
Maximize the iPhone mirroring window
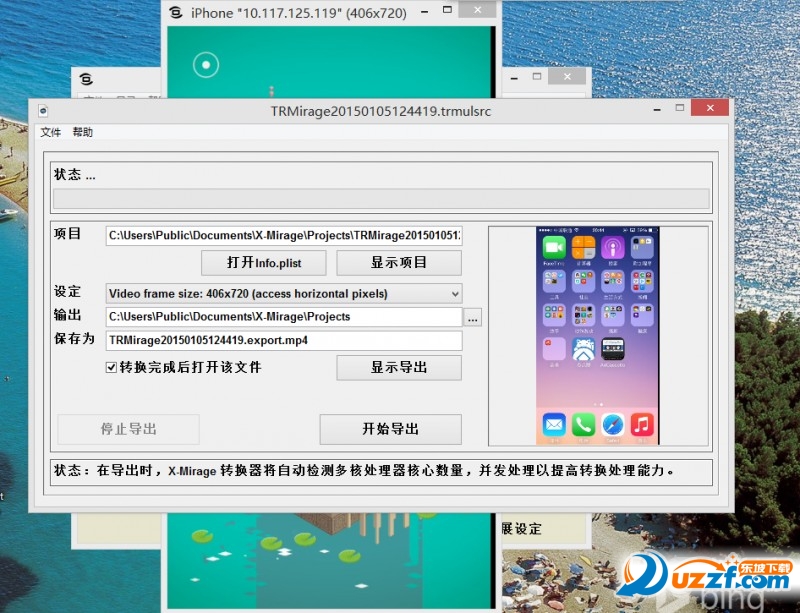click(447, 10)
